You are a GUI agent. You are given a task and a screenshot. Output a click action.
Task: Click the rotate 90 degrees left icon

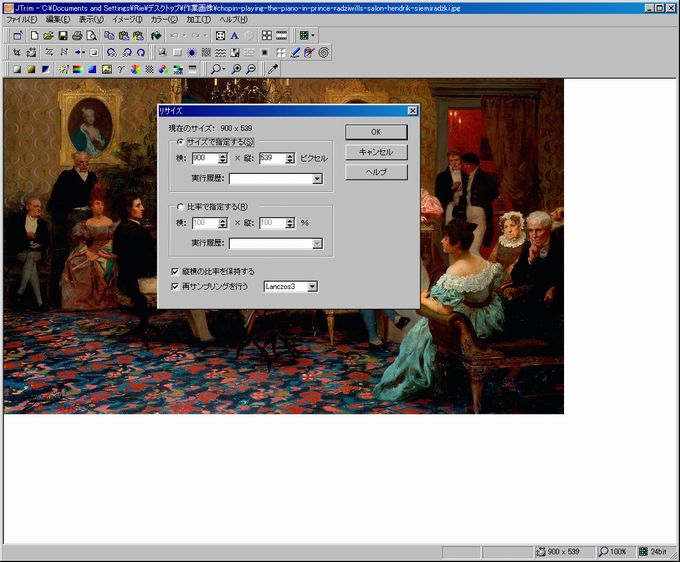click(x=111, y=52)
